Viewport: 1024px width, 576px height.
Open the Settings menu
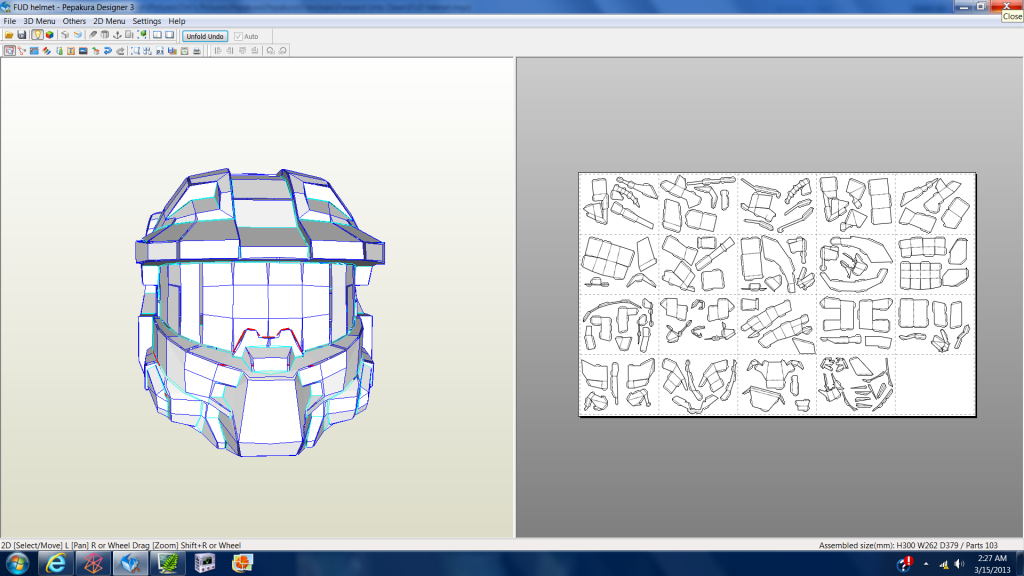tap(147, 21)
